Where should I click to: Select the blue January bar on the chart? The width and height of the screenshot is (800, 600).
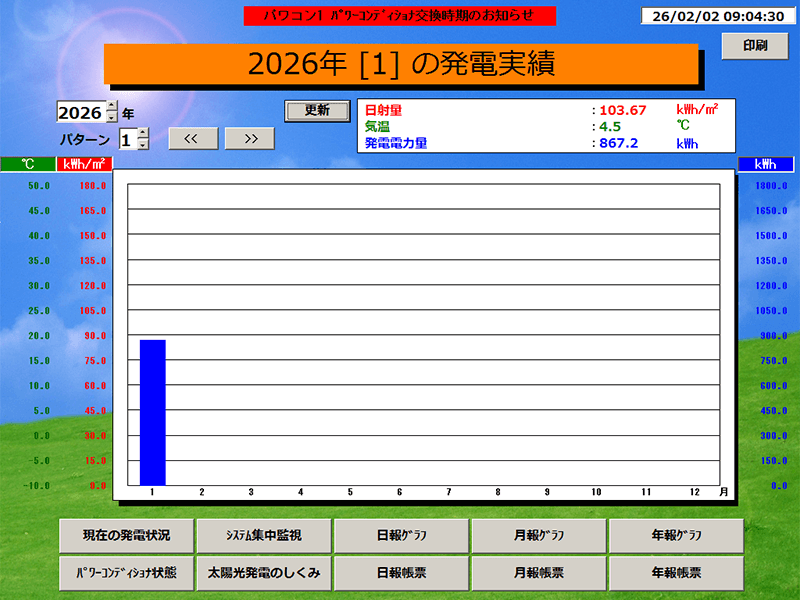point(152,410)
